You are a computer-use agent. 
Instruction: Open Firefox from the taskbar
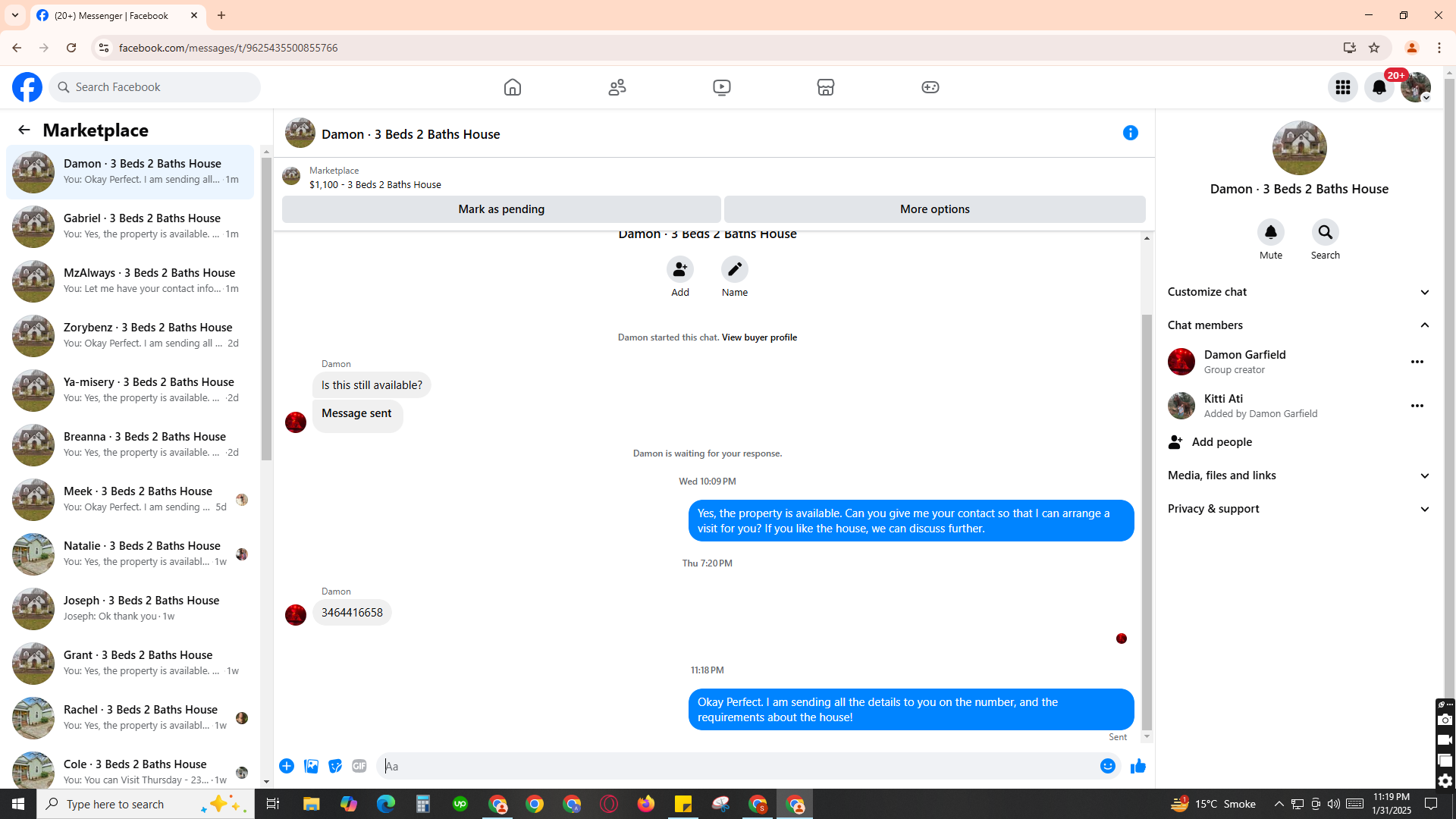646,804
